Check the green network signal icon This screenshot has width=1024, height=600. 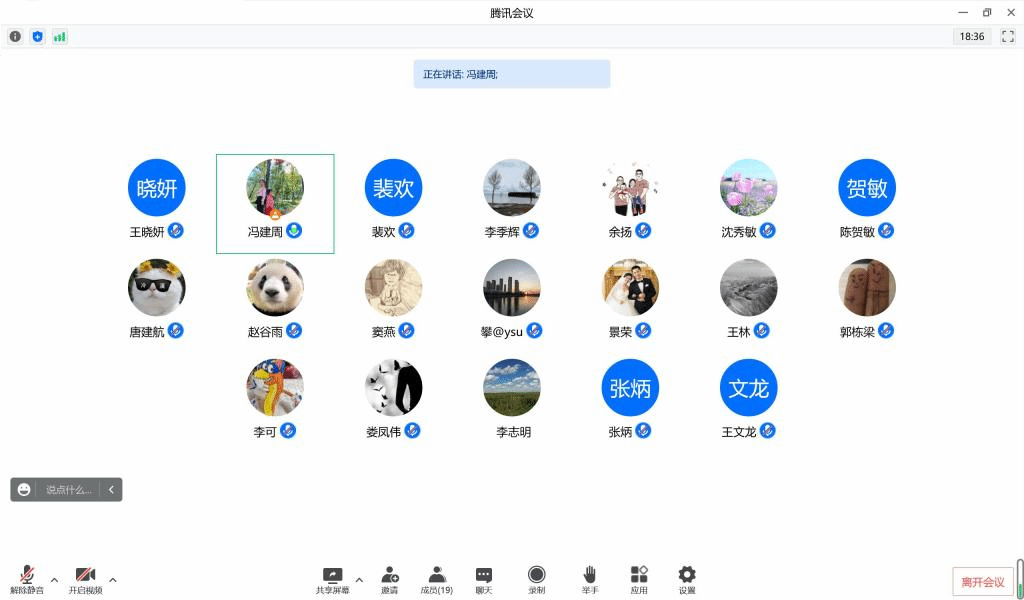[x=60, y=37]
